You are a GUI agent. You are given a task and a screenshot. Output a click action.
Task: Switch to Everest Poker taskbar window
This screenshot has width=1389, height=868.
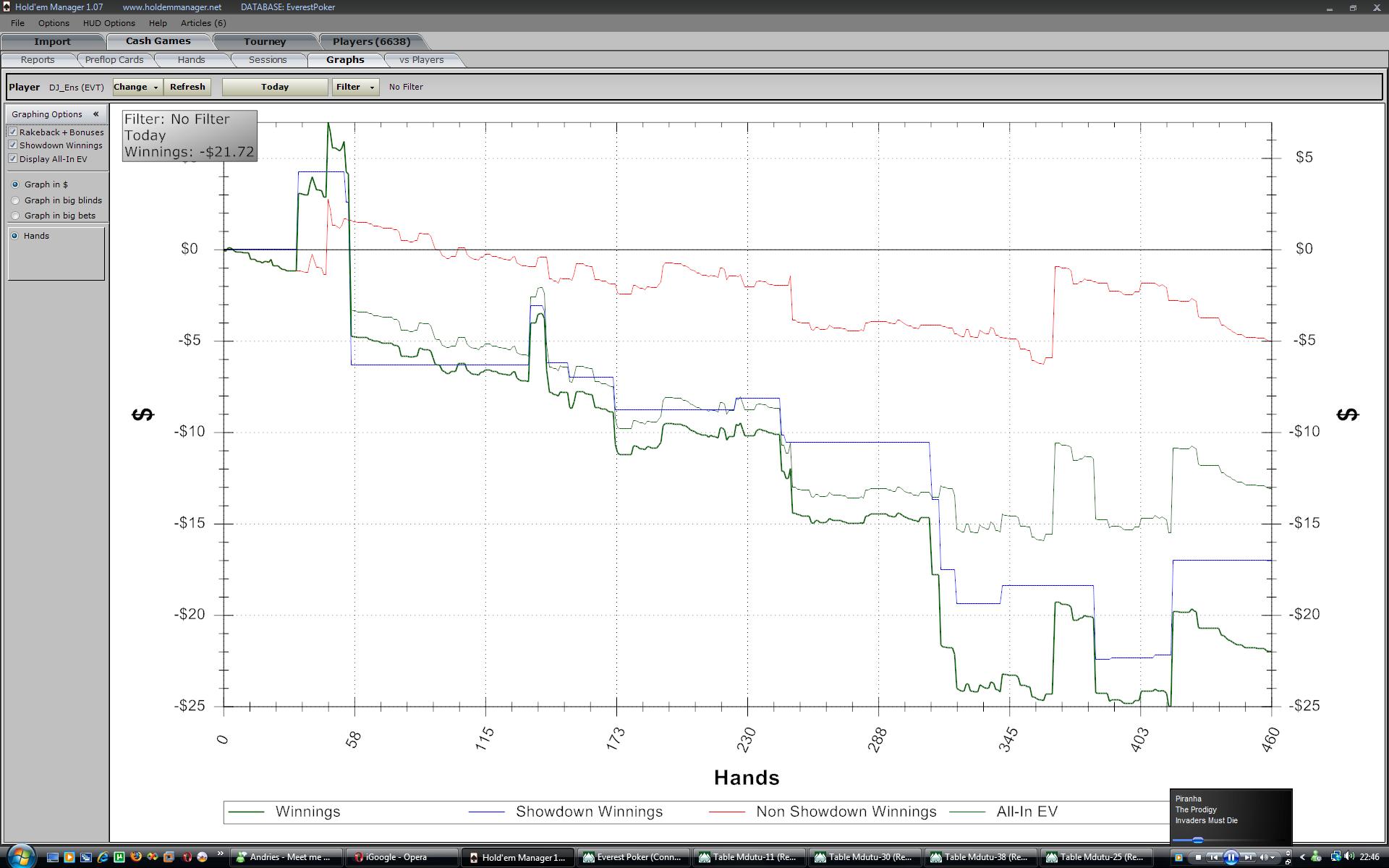pyautogui.click(x=633, y=857)
